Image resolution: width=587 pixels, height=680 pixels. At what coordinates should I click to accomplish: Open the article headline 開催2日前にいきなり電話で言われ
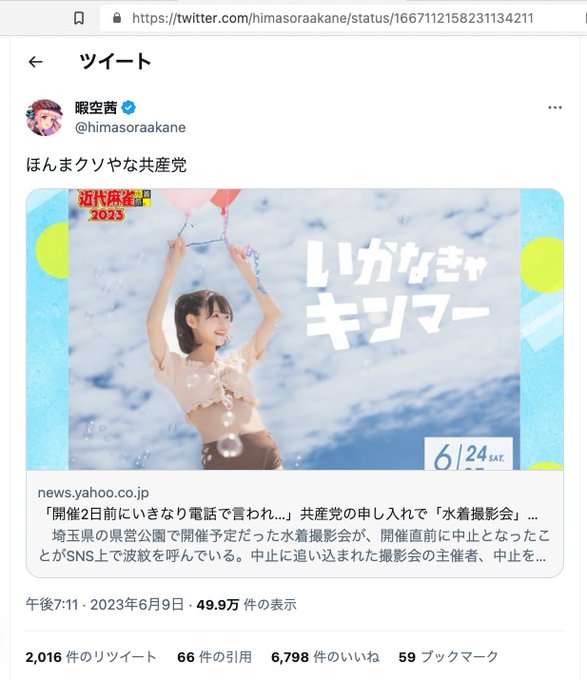[288, 514]
